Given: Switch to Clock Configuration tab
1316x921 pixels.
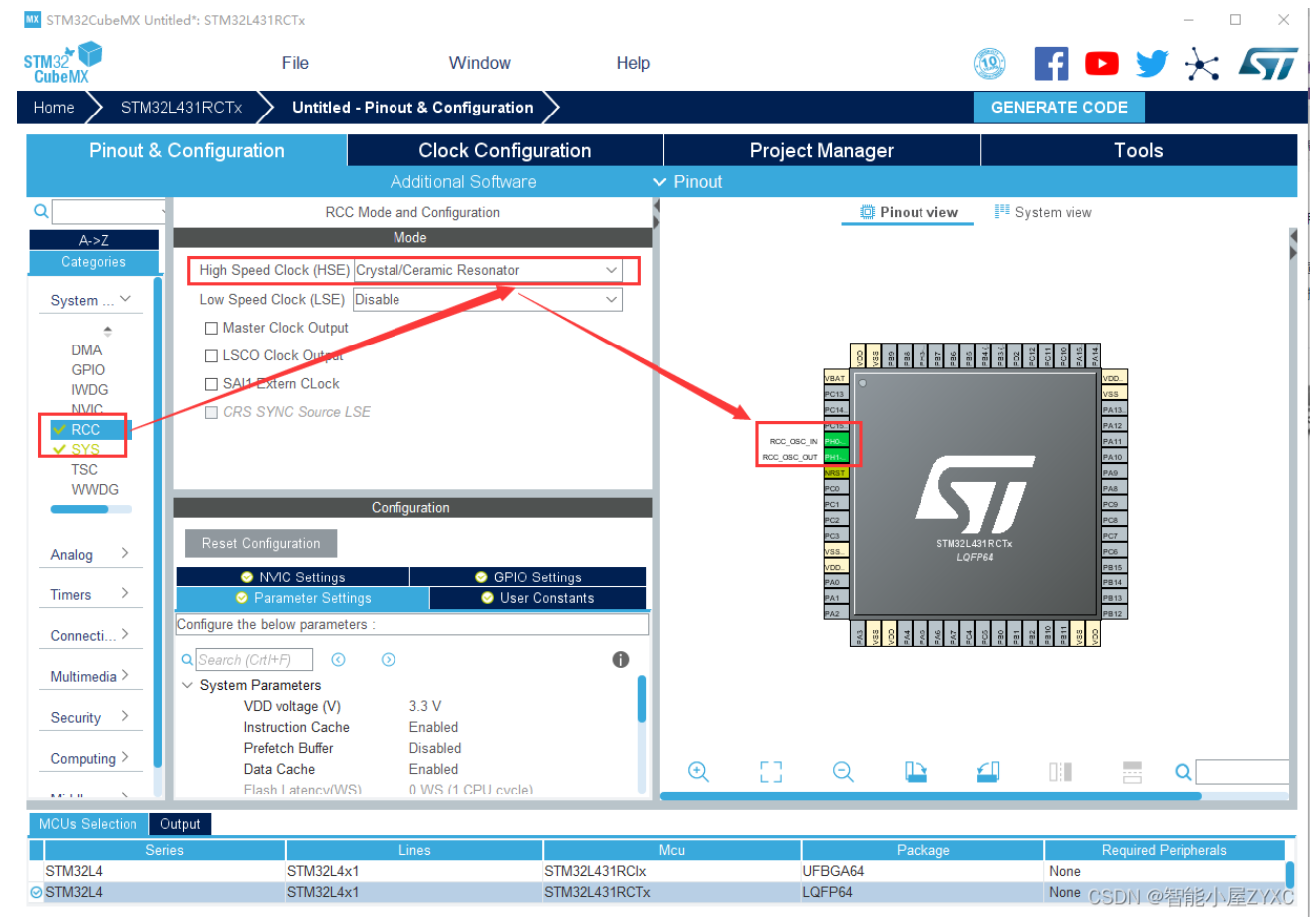Looking at the screenshot, I should (505, 150).
